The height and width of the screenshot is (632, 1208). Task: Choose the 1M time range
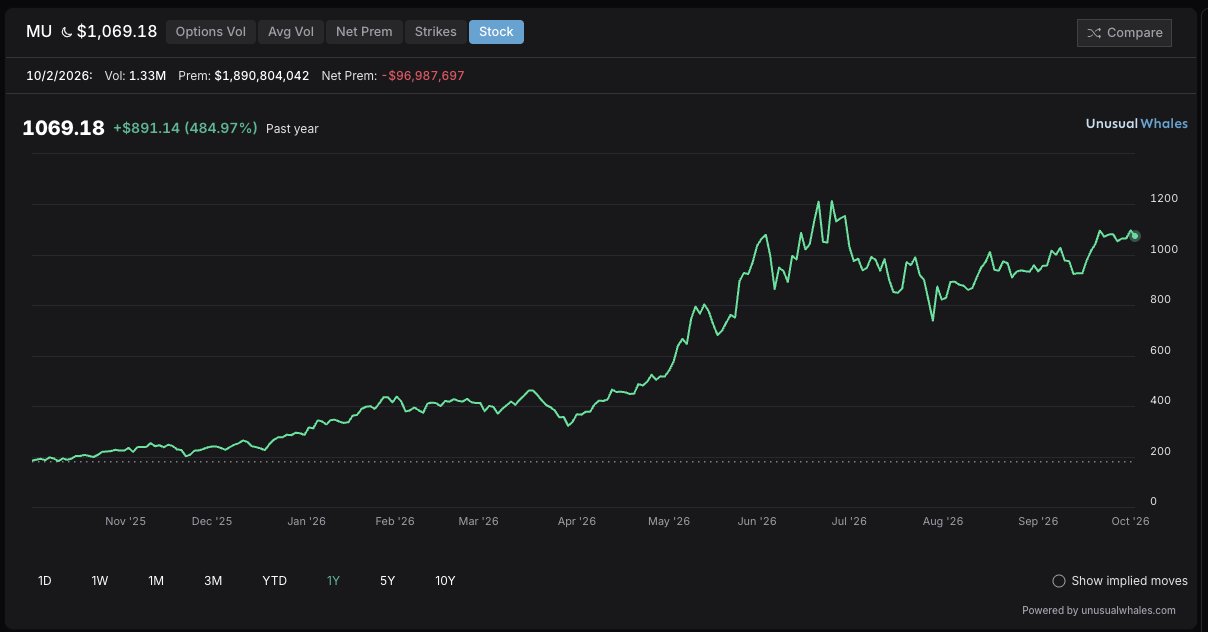click(x=156, y=581)
